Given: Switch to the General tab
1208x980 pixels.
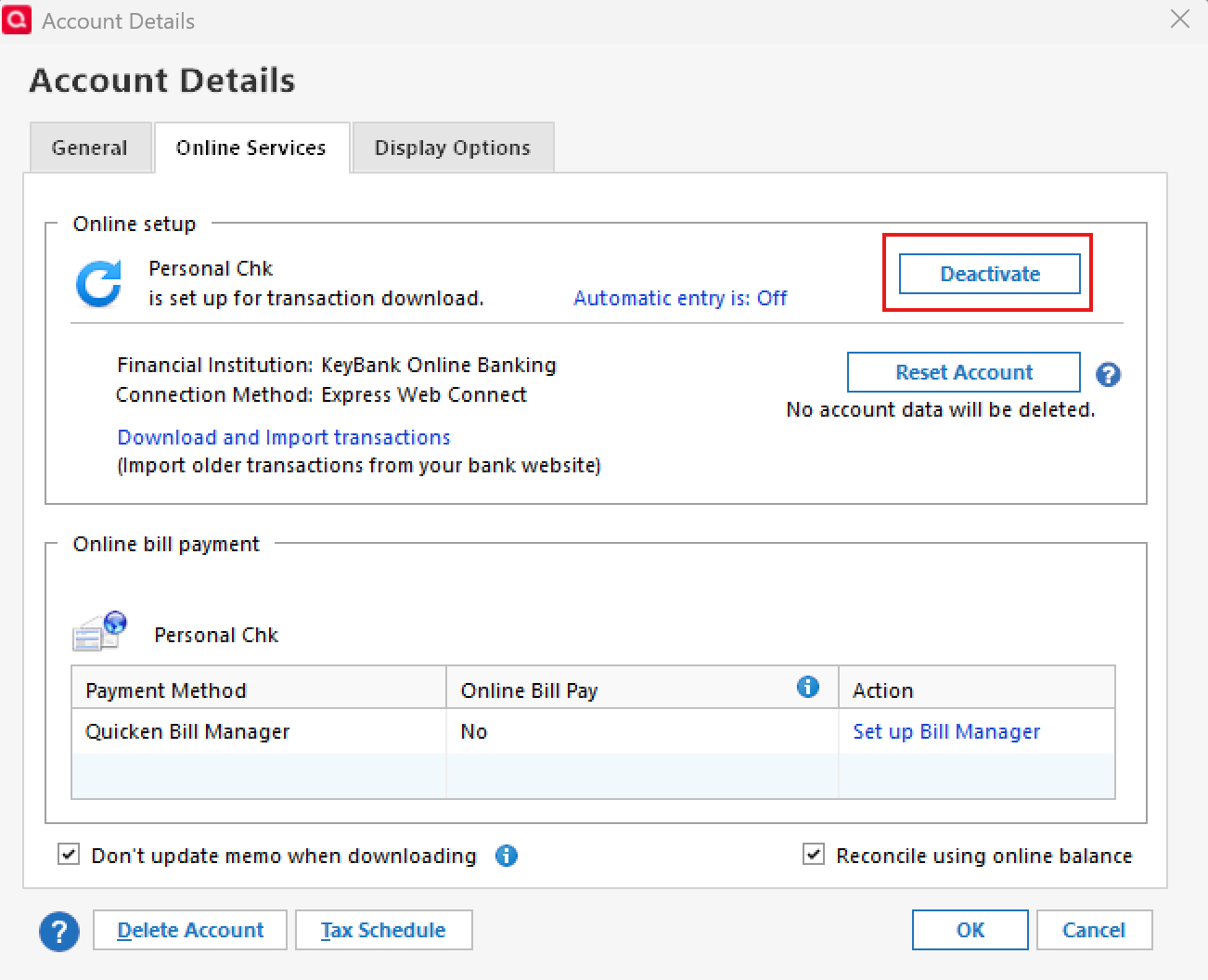Looking at the screenshot, I should 90,148.
